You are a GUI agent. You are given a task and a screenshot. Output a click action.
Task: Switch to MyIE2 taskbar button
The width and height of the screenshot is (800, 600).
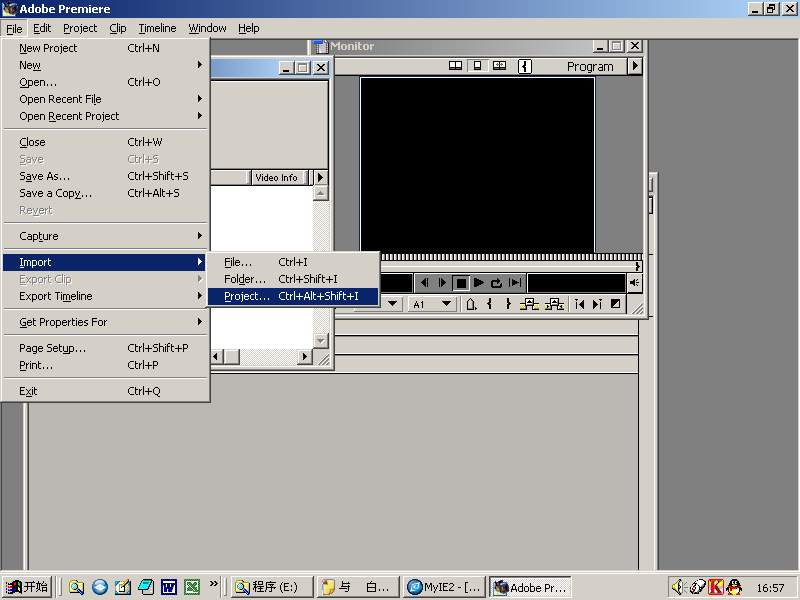pyautogui.click(x=443, y=587)
